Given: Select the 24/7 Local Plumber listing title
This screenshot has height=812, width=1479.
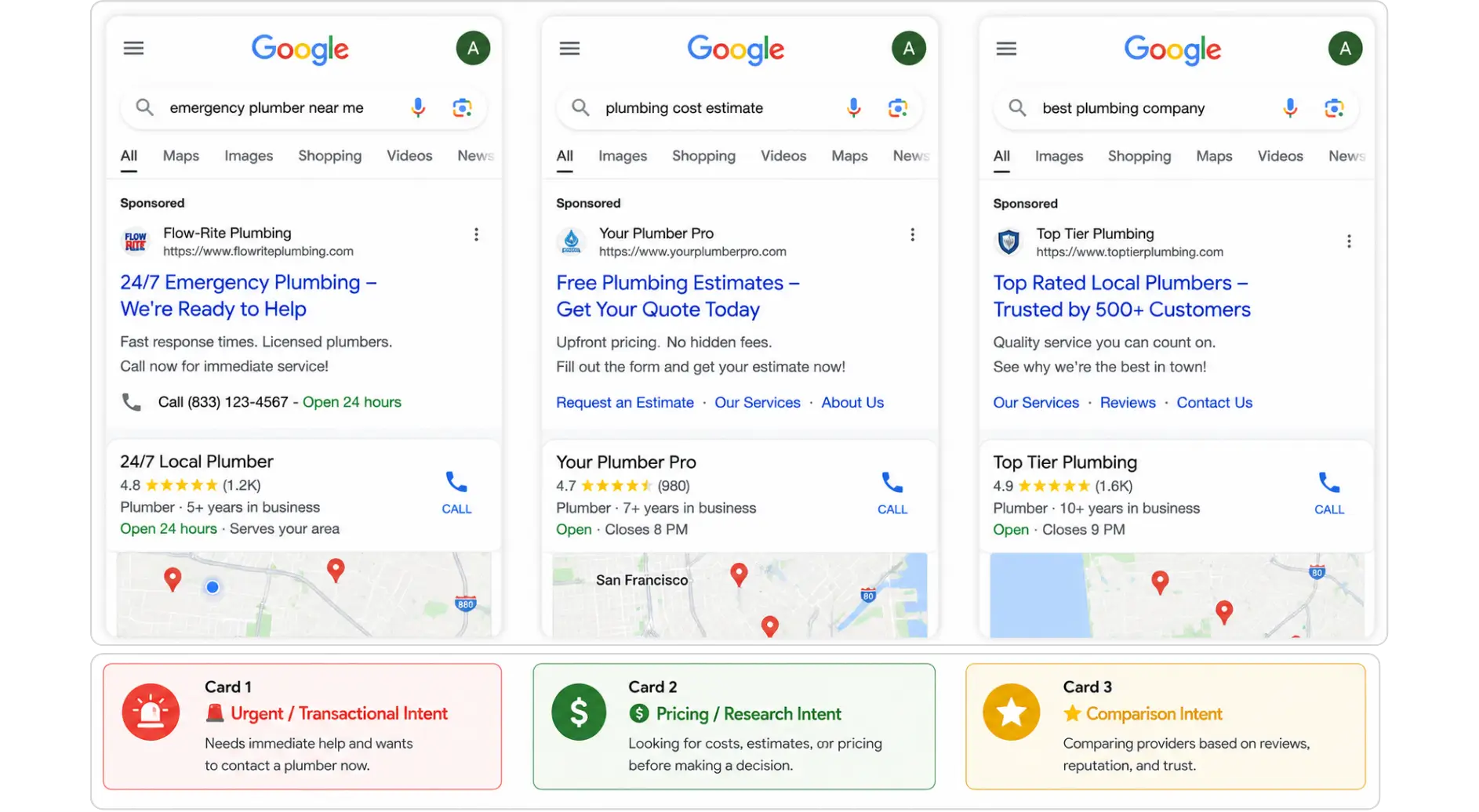Looking at the screenshot, I should coord(197,461).
